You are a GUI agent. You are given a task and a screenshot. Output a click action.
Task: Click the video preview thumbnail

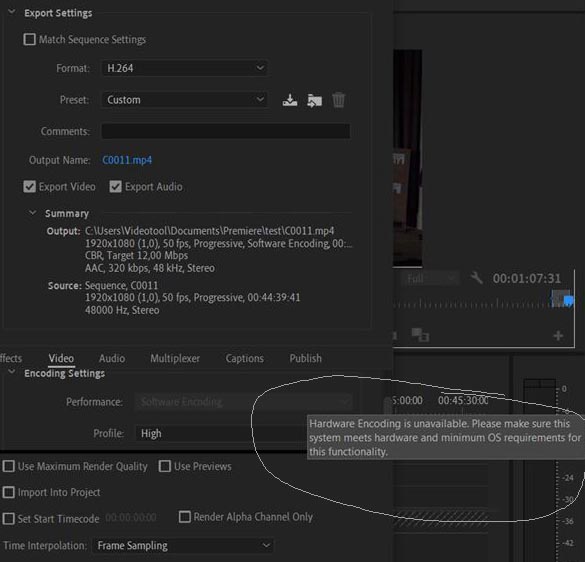point(407,158)
